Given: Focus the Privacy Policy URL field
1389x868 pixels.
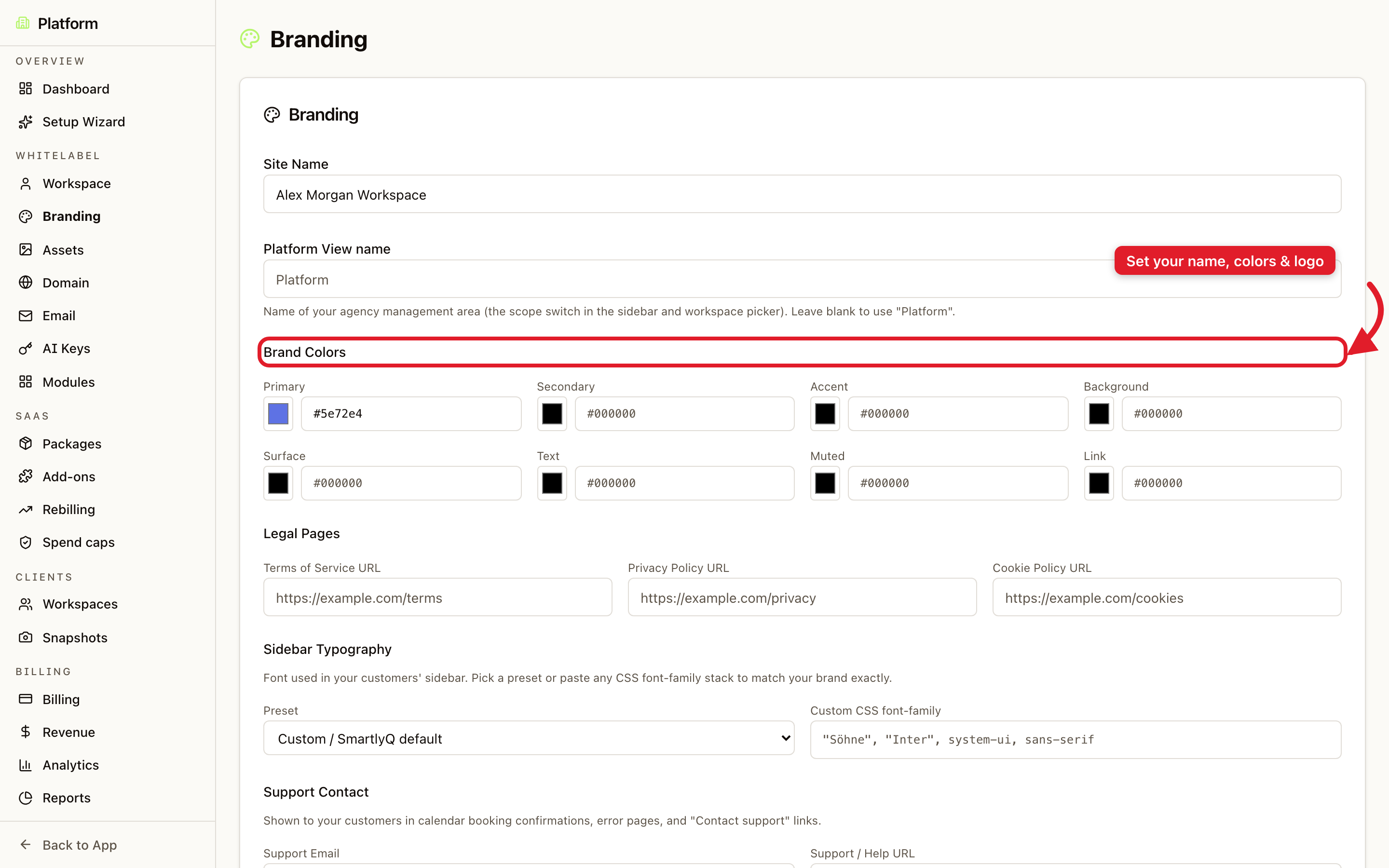Looking at the screenshot, I should click(x=802, y=597).
